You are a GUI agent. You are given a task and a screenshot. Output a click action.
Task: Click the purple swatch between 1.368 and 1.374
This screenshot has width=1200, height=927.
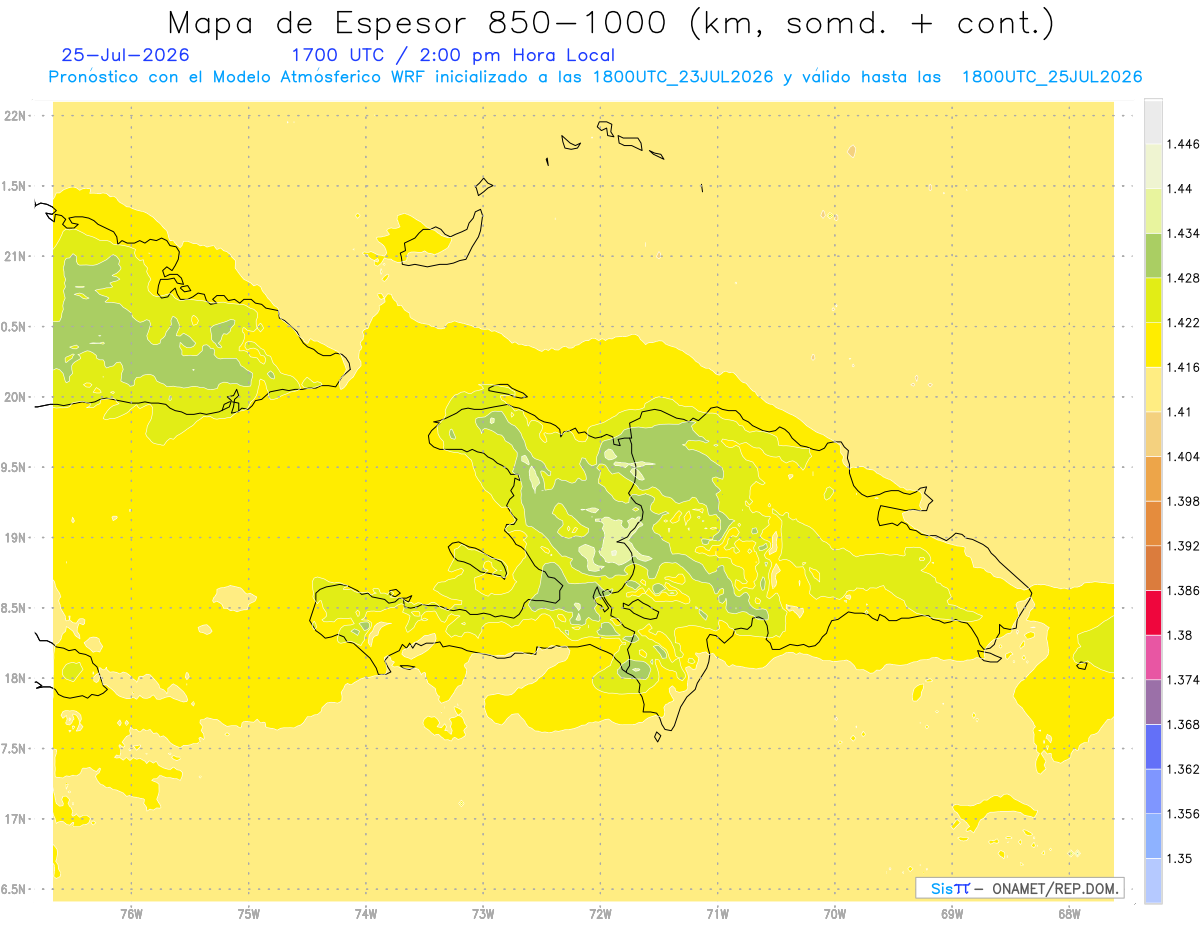click(1153, 702)
